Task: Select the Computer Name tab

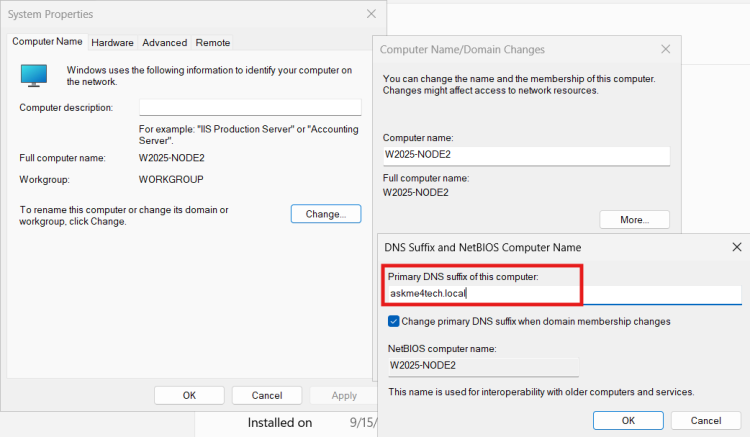Action: click(x=47, y=42)
